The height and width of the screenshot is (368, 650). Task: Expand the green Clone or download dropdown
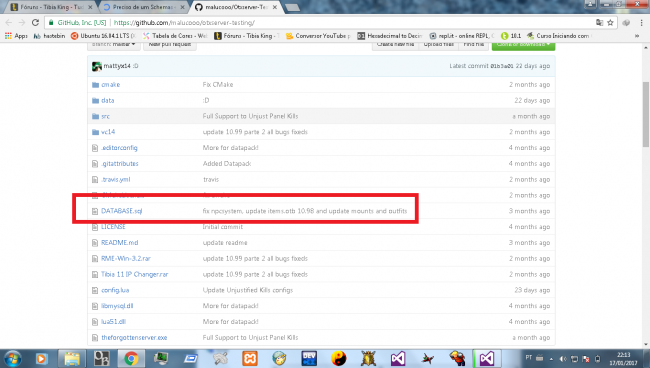coord(523,46)
